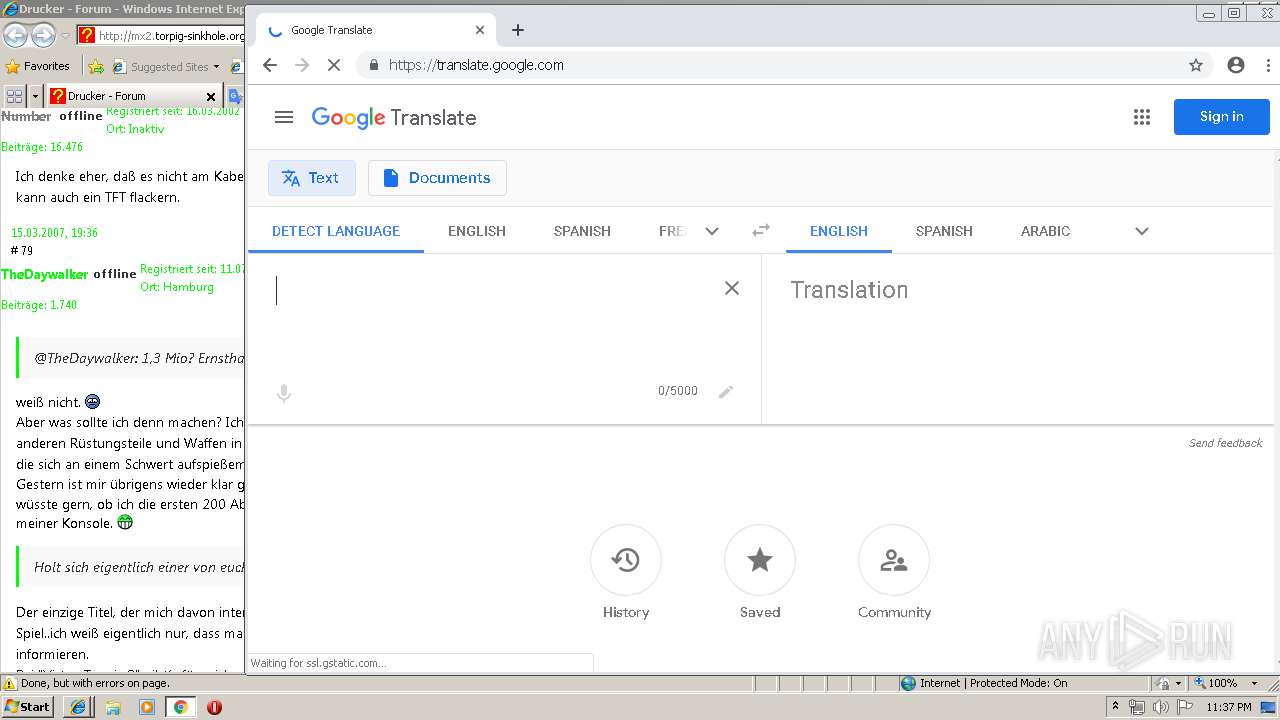Open translation History

pos(626,573)
